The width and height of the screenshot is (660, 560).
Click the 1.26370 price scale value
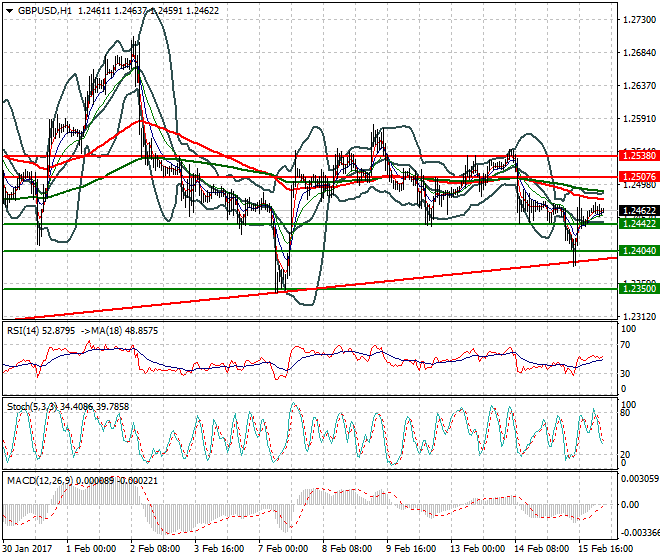pos(639,86)
